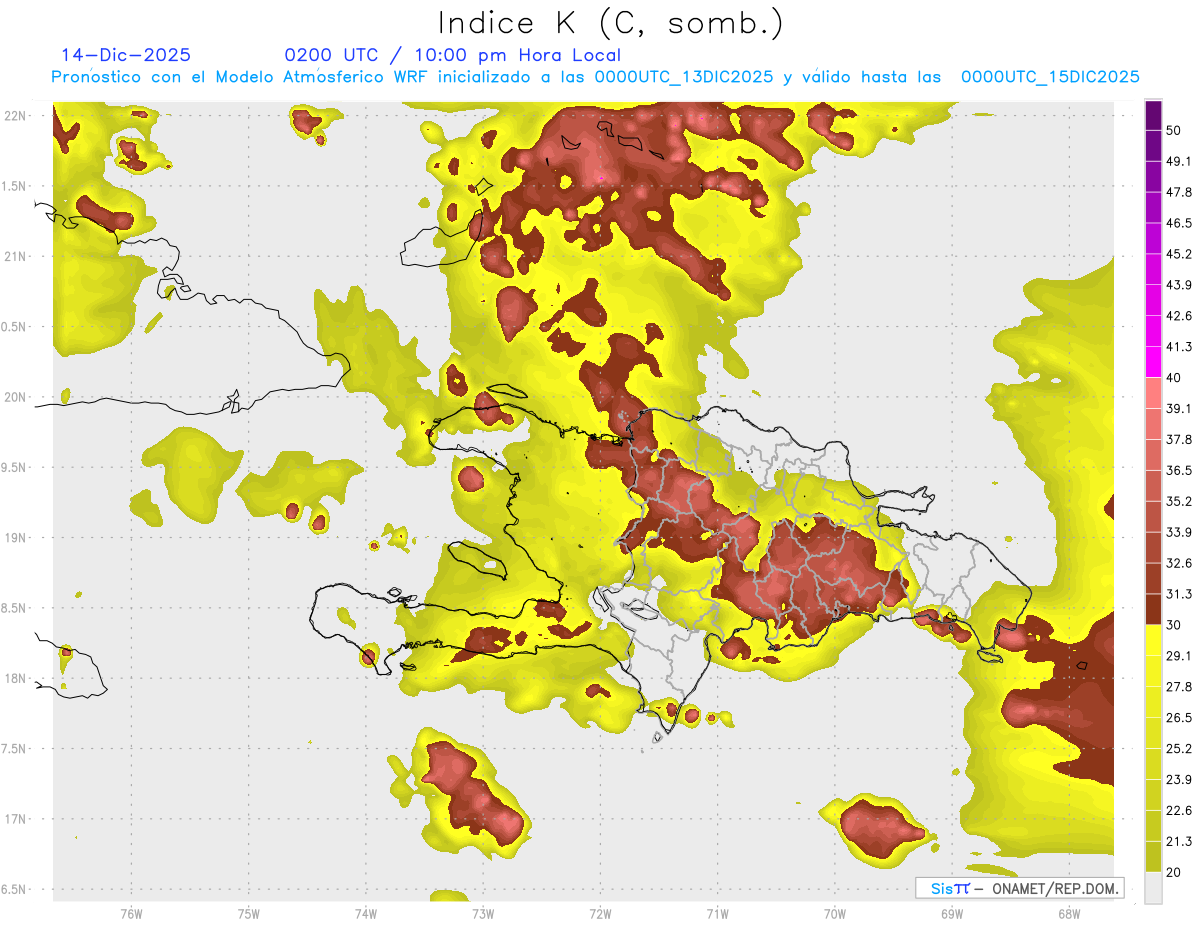Screen dimensions: 1200x927
Task: Click the '22N' latitude label
Action: coord(16,116)
